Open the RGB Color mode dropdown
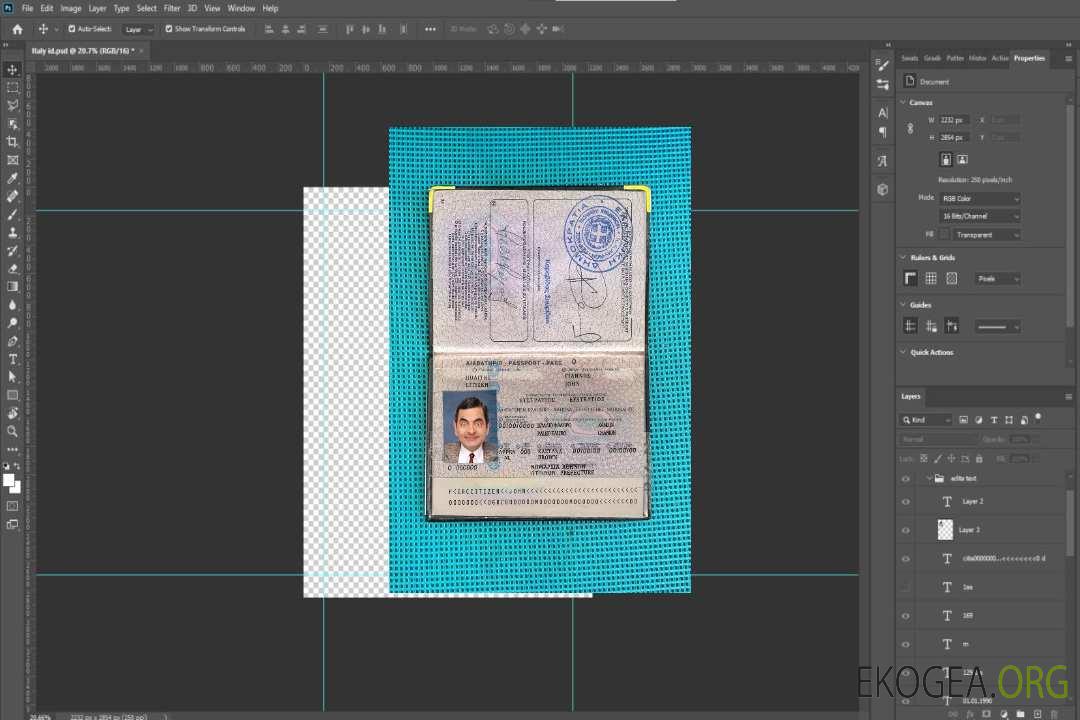This screenshot has height=720, width=1080. [980, 198]
